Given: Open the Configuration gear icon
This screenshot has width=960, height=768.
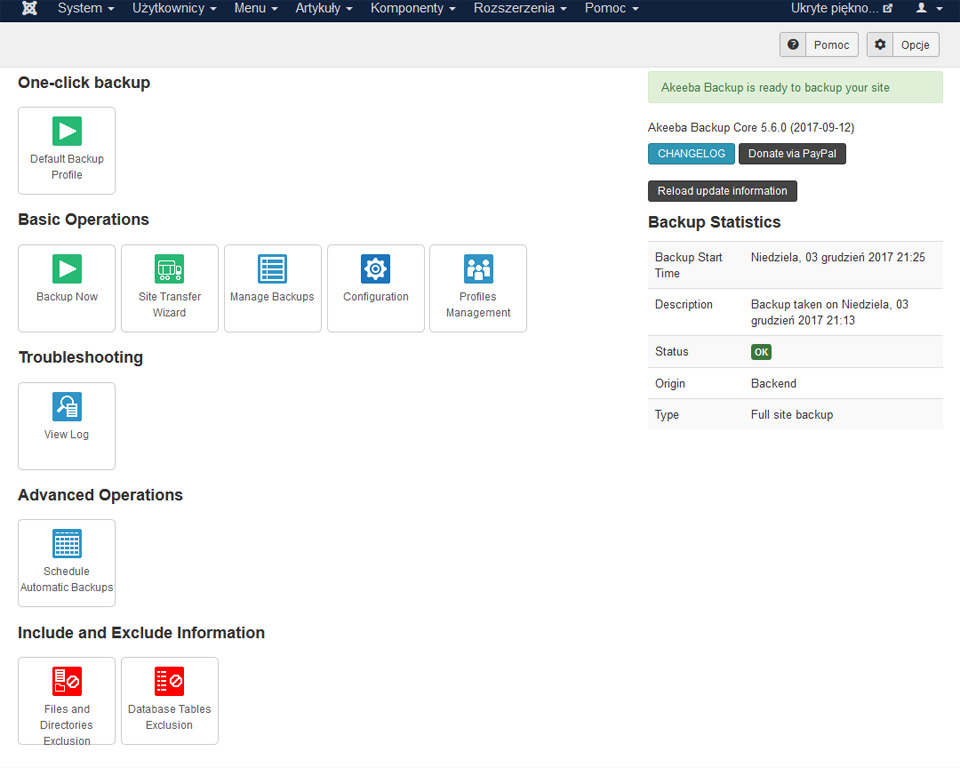Looking at the screenshot, I should point(375,269).
